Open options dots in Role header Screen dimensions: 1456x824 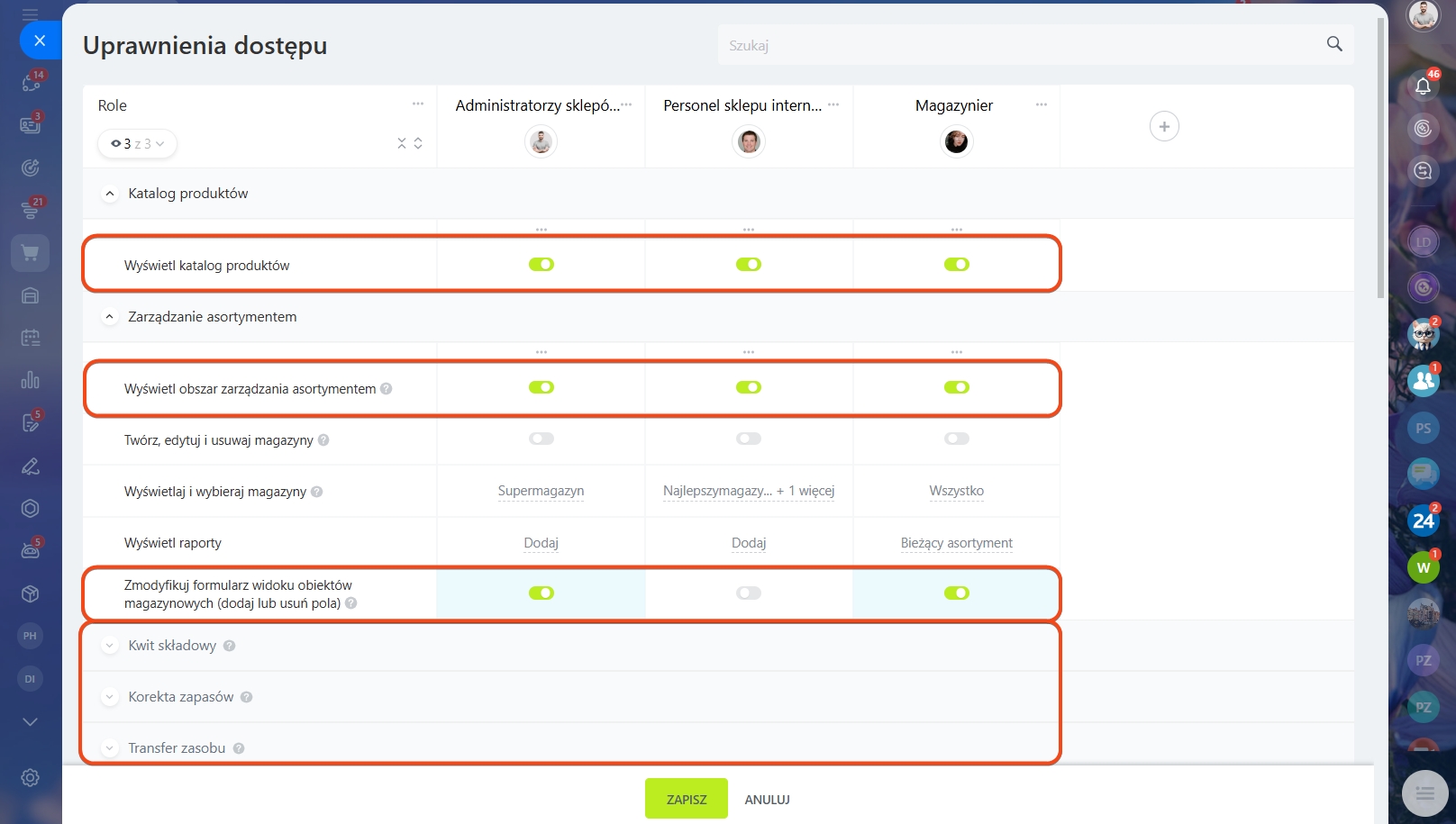point(418,104)
